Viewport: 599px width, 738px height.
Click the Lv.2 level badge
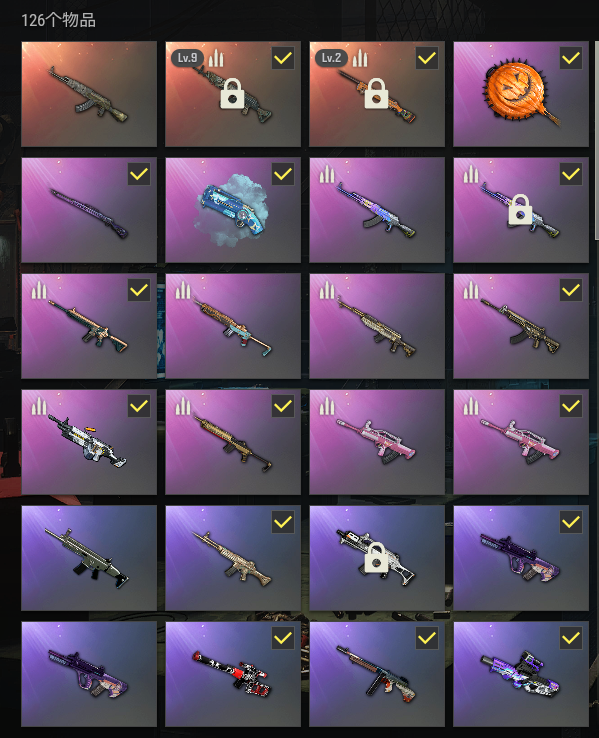click(331, 58)
